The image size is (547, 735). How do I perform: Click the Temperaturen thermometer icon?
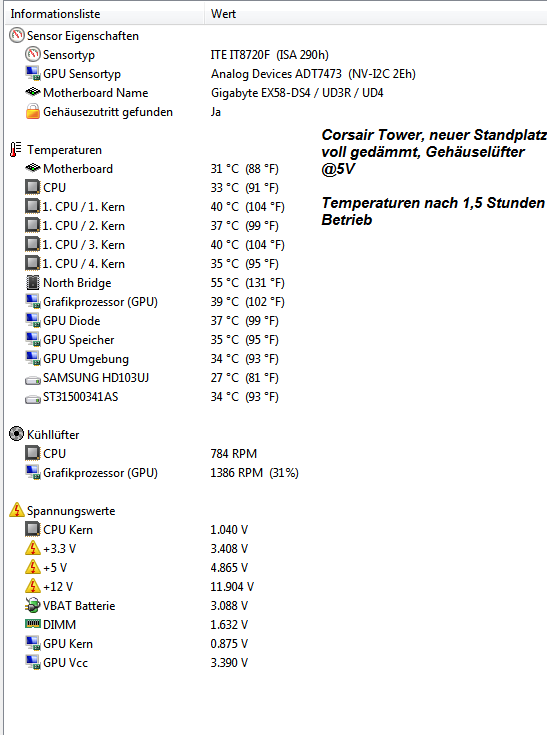[x=16, y=150]
